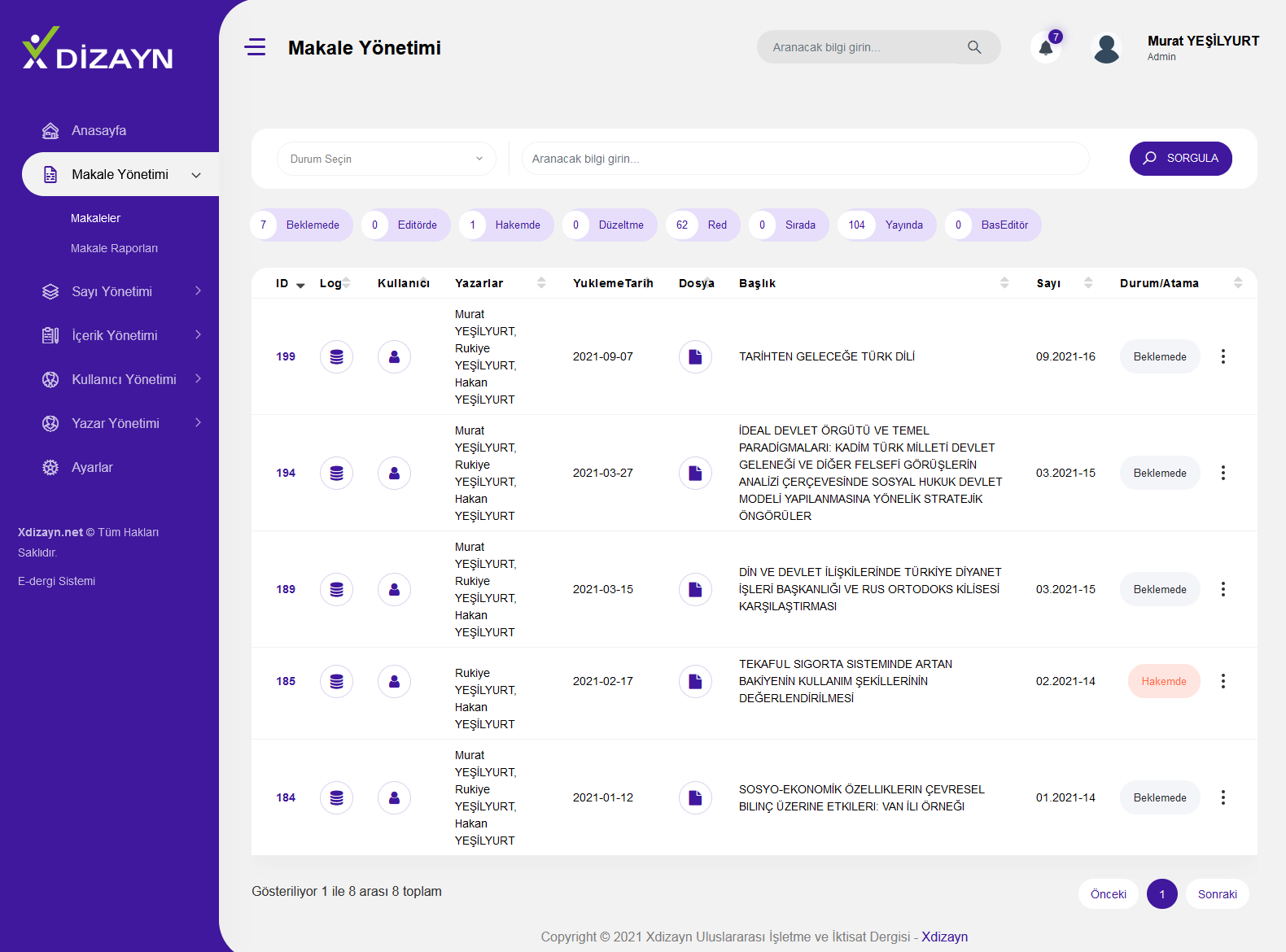Open the Durum Seçin dropdown
This screenshot has height=952, width=1286.
[387, 159]
